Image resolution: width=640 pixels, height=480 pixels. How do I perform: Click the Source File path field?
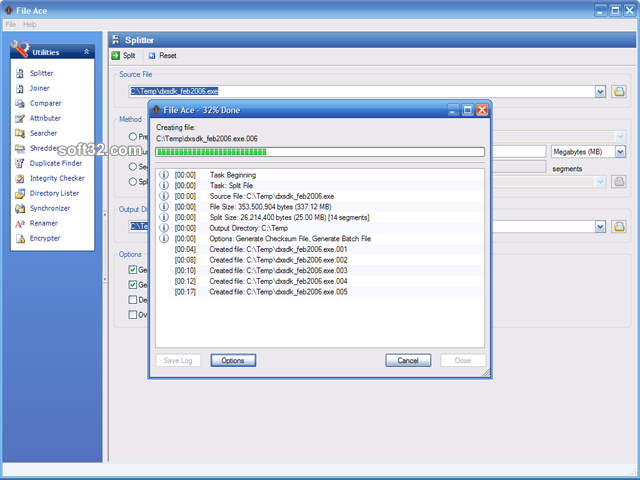point(362,91)
